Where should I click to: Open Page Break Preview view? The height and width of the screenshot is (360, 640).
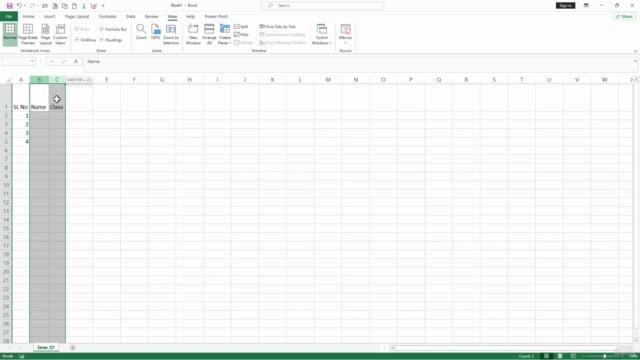click(x=28, y=34)
